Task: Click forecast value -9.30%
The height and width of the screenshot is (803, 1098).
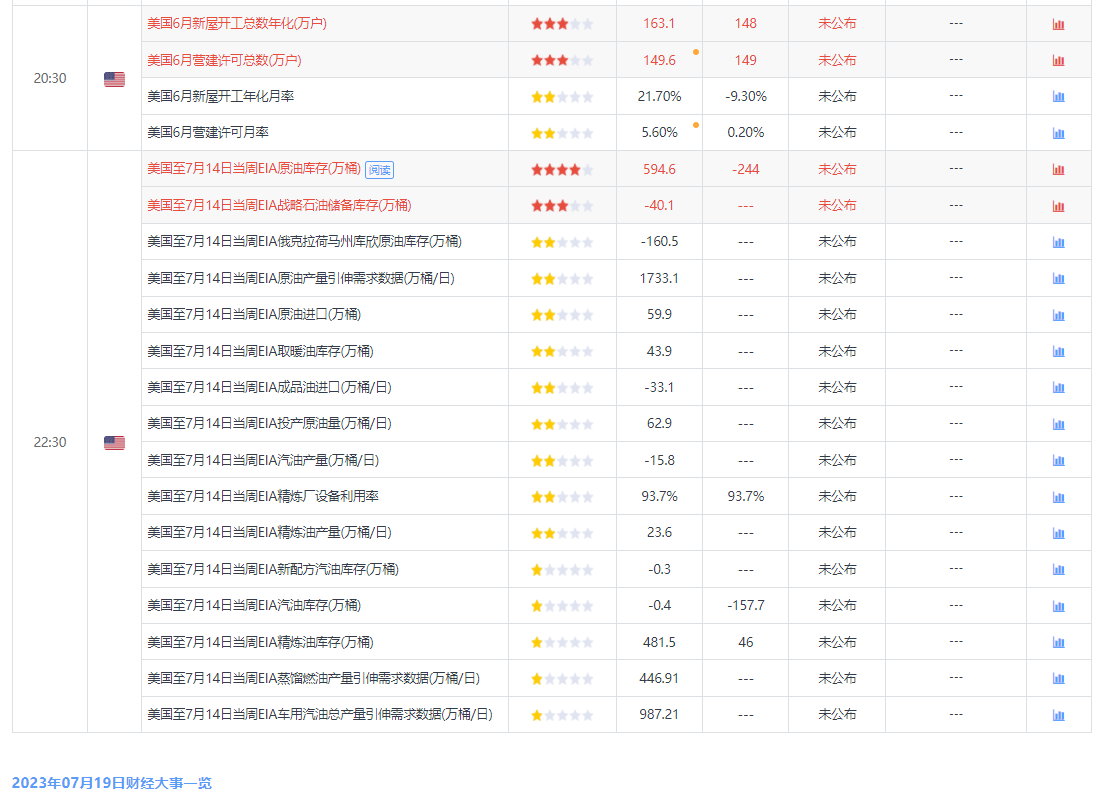Action: coord(746,97)
